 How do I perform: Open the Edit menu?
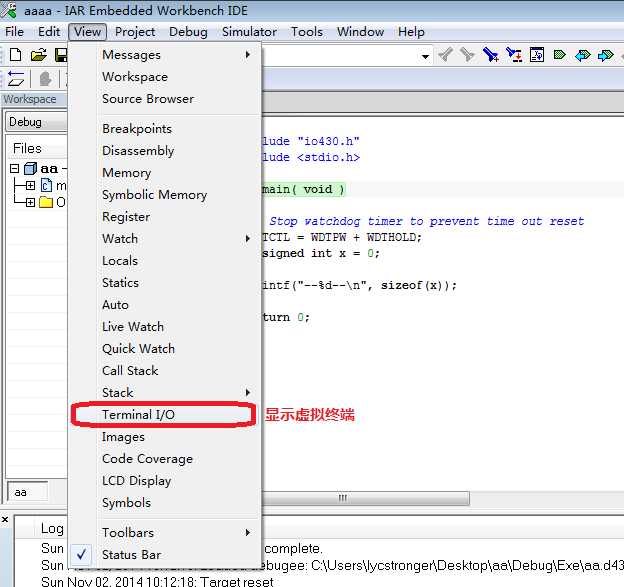point(49,31)
